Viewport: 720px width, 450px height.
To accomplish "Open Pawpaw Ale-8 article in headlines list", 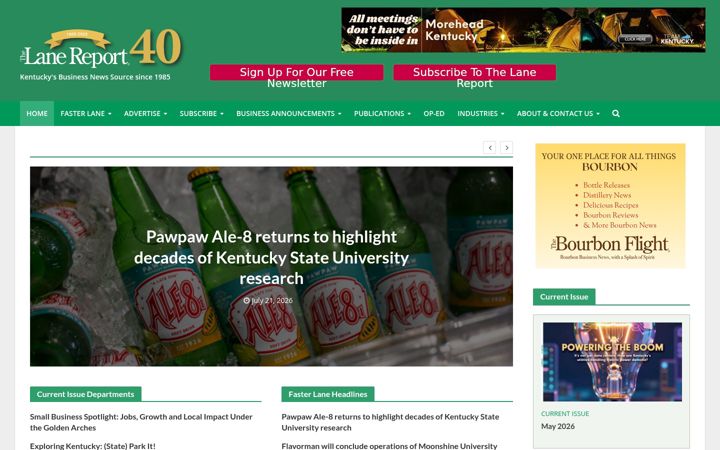I will pos(390,422).
